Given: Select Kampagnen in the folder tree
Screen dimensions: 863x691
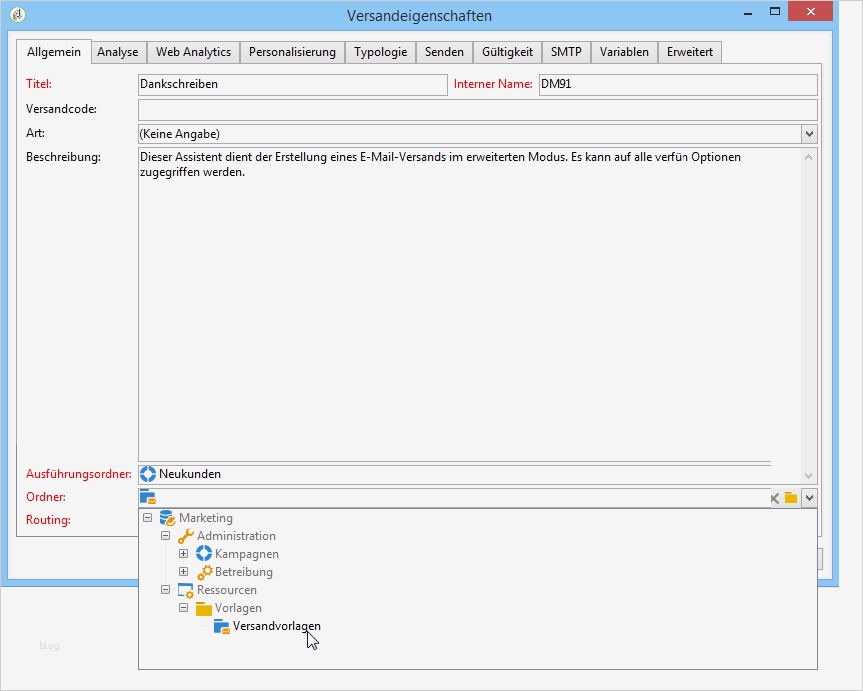Looking at the screenshot, I should [x=247, y=554].
